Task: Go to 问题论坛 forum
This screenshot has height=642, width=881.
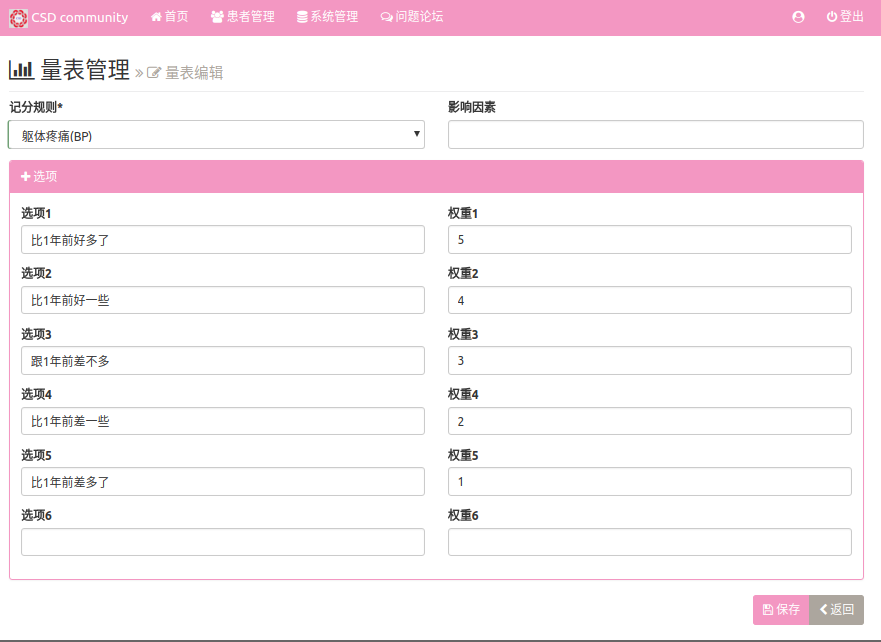Action: 412,17
